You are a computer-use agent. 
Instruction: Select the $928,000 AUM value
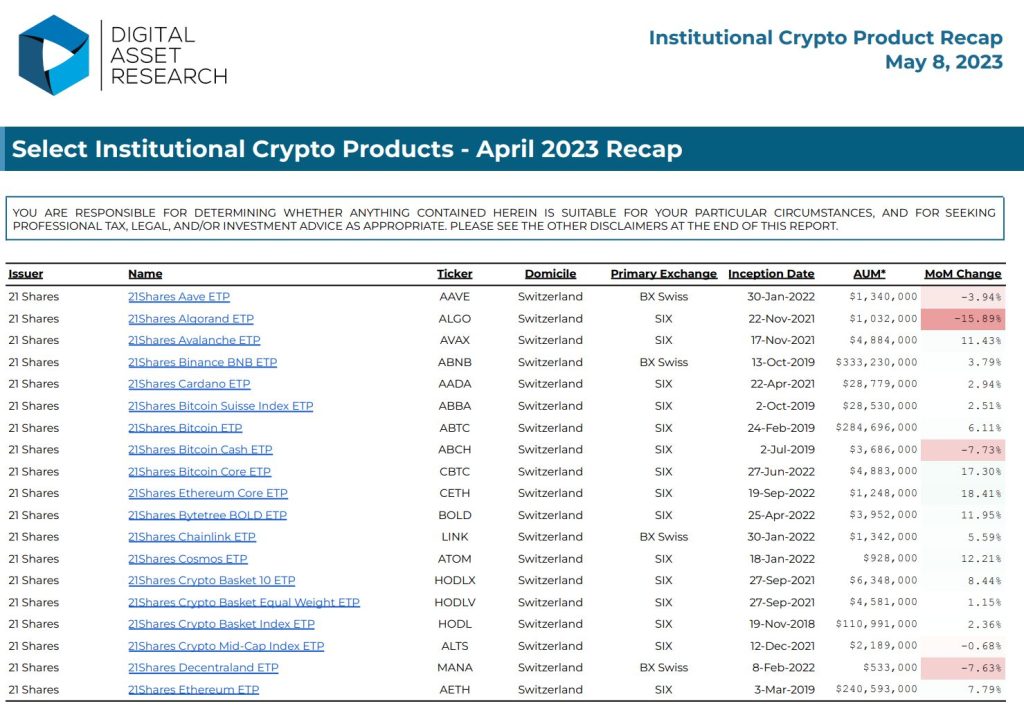click(x=890, y=558)
